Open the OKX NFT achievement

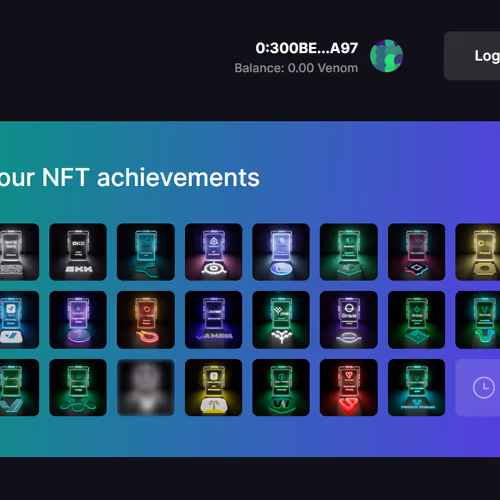click(78, 252)
